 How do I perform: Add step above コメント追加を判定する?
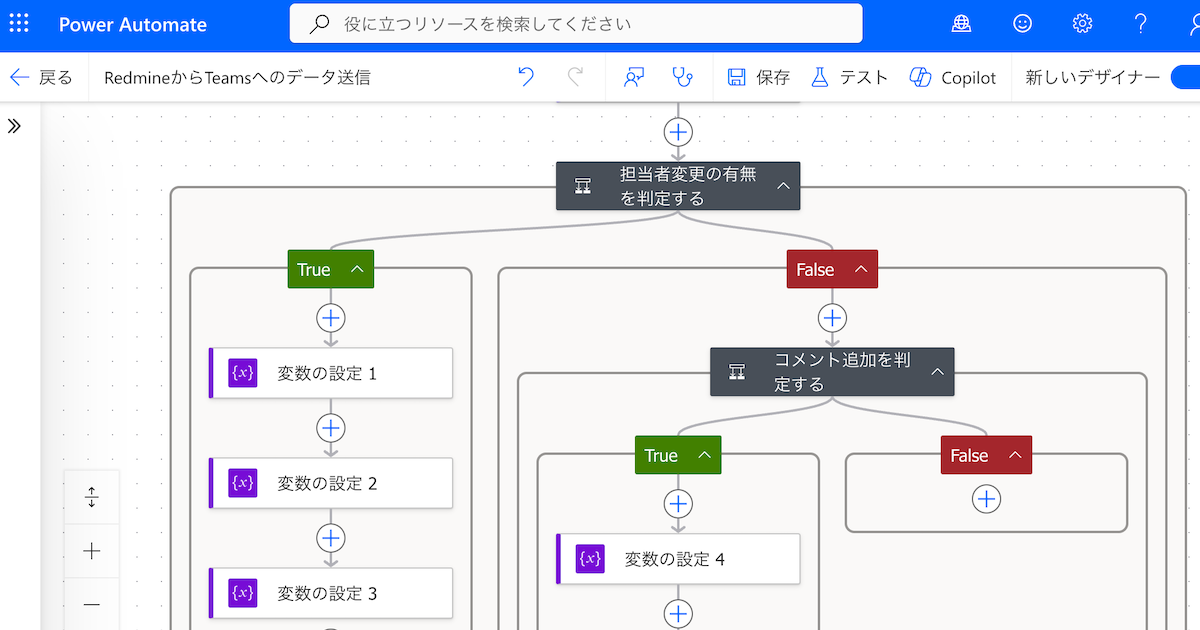point(832,318)
